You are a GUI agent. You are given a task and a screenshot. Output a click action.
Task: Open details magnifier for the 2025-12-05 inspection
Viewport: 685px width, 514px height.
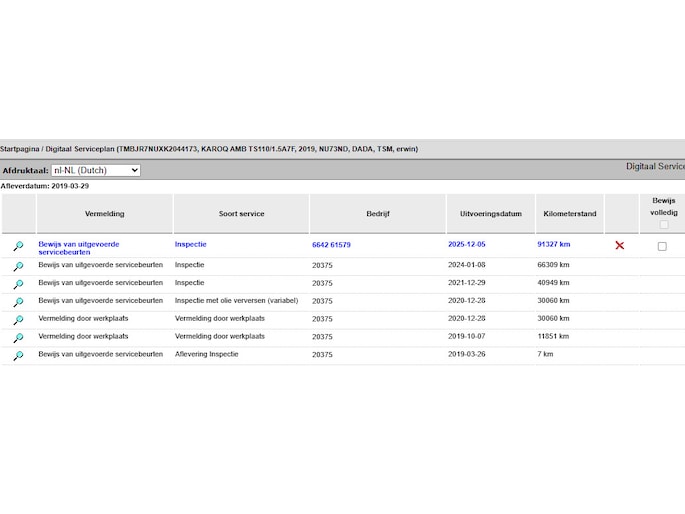click(x=18, y=246)
